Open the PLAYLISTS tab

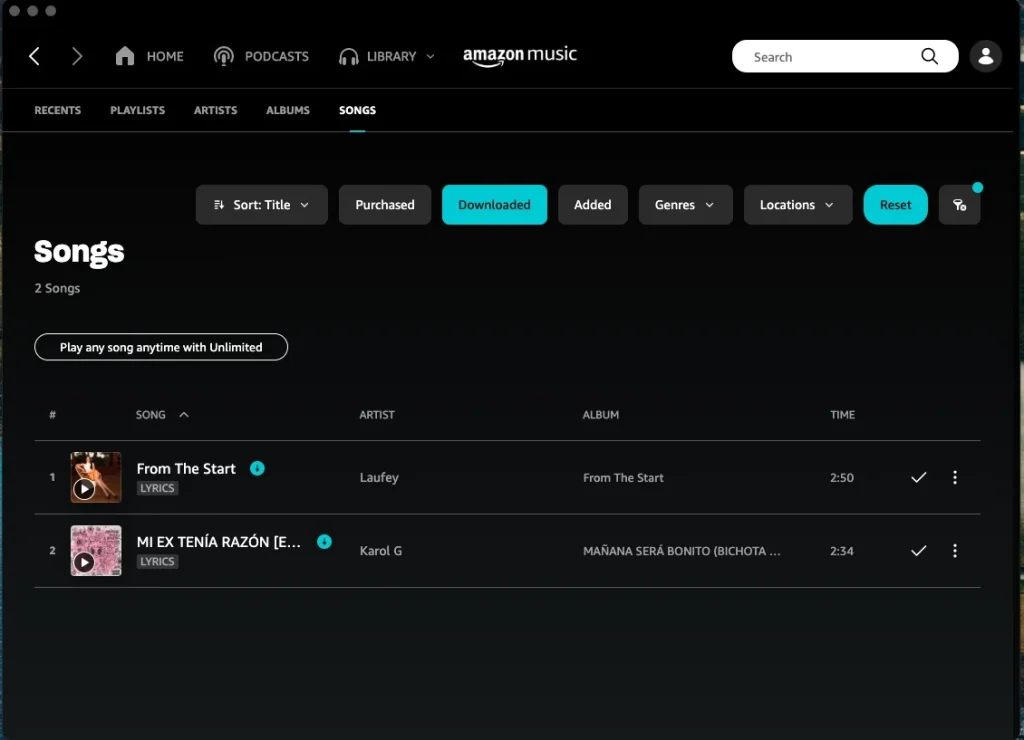(137, 110)
